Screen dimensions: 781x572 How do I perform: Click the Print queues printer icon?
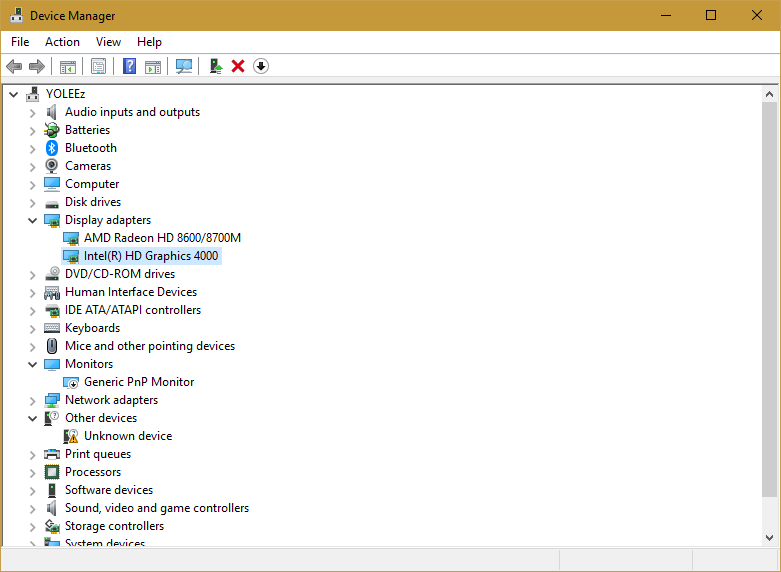pyautogui.click(x=52, y=454)
